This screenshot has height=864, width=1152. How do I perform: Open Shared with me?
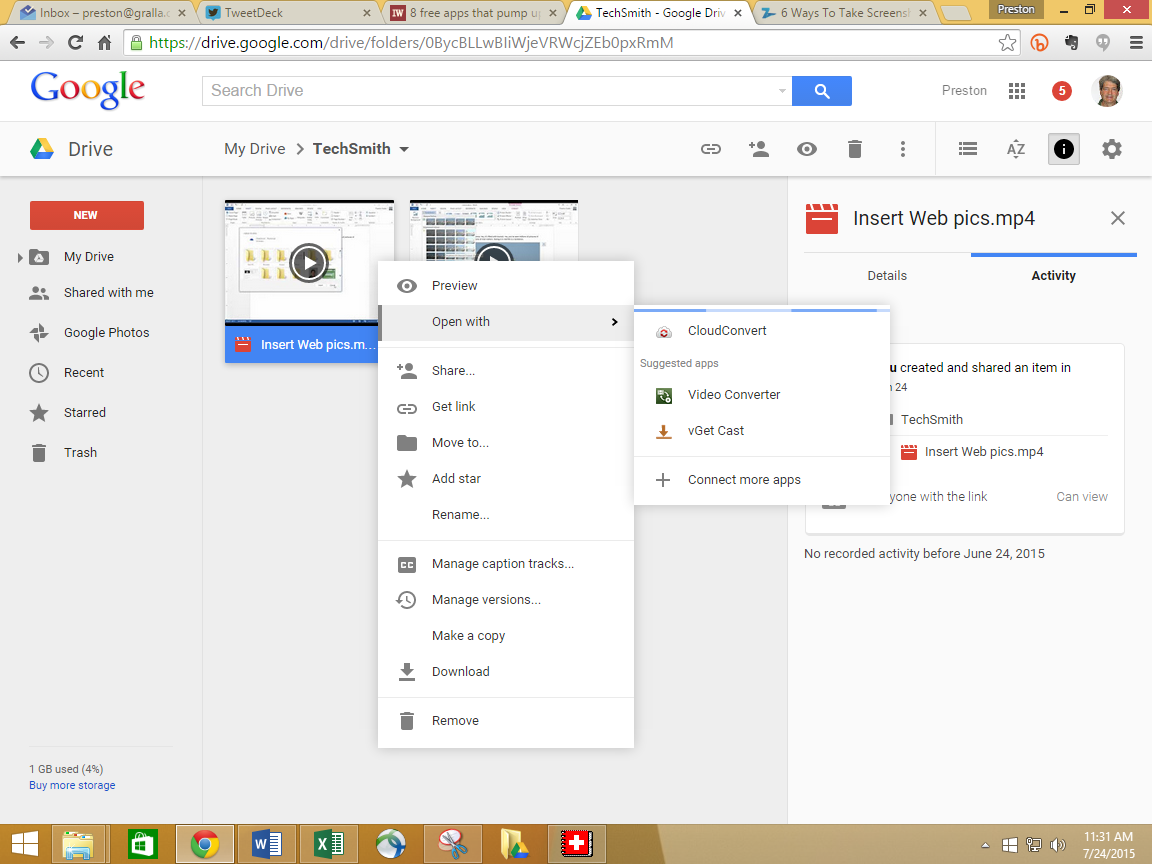(x=109, y=292)
